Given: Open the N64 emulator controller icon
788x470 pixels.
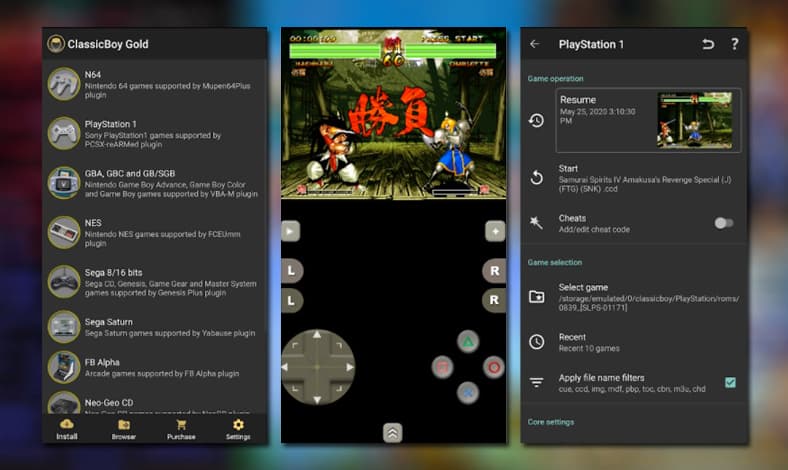Looking at the screenshot, I should point(64,84).
